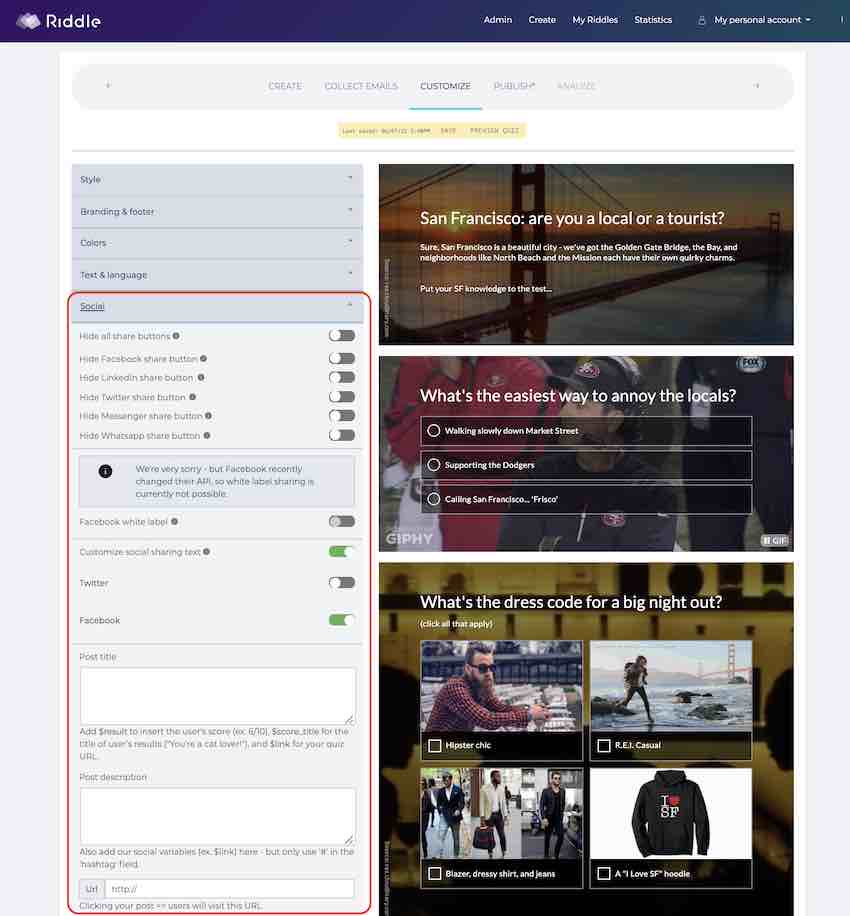Screen dimensions: 850x916
Task: Check 'Blazer, dressy shirt, and jeans' checkbox
Action: (x=435, y=873)
